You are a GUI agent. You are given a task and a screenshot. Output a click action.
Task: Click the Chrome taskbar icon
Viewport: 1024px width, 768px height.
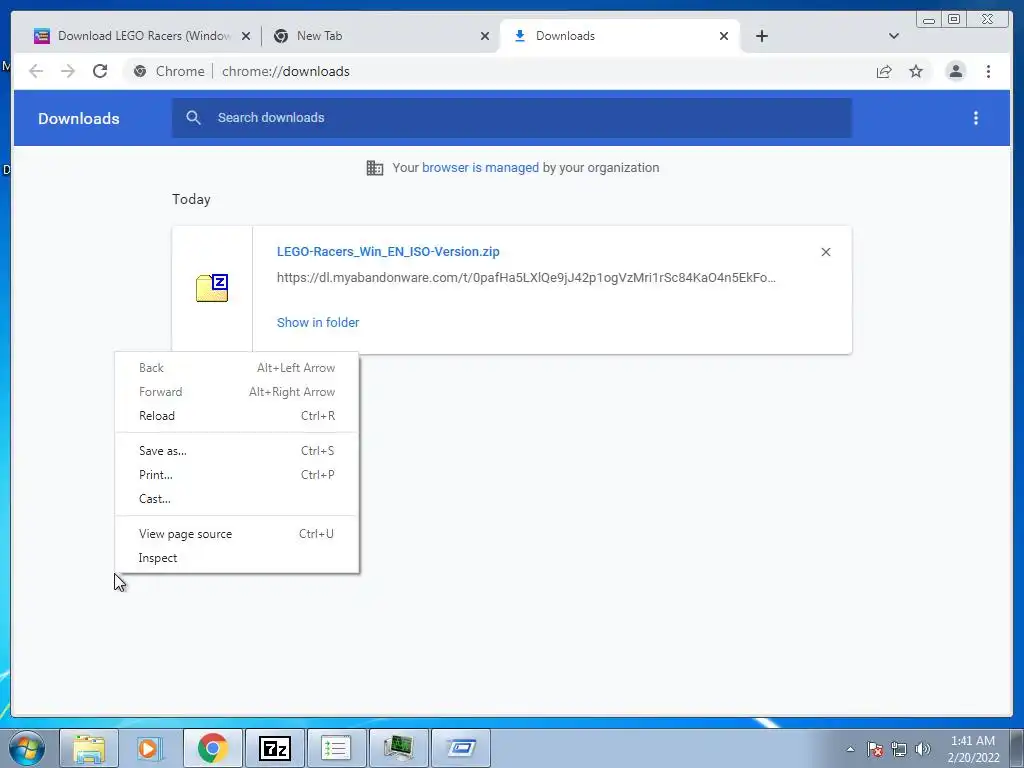212,748
